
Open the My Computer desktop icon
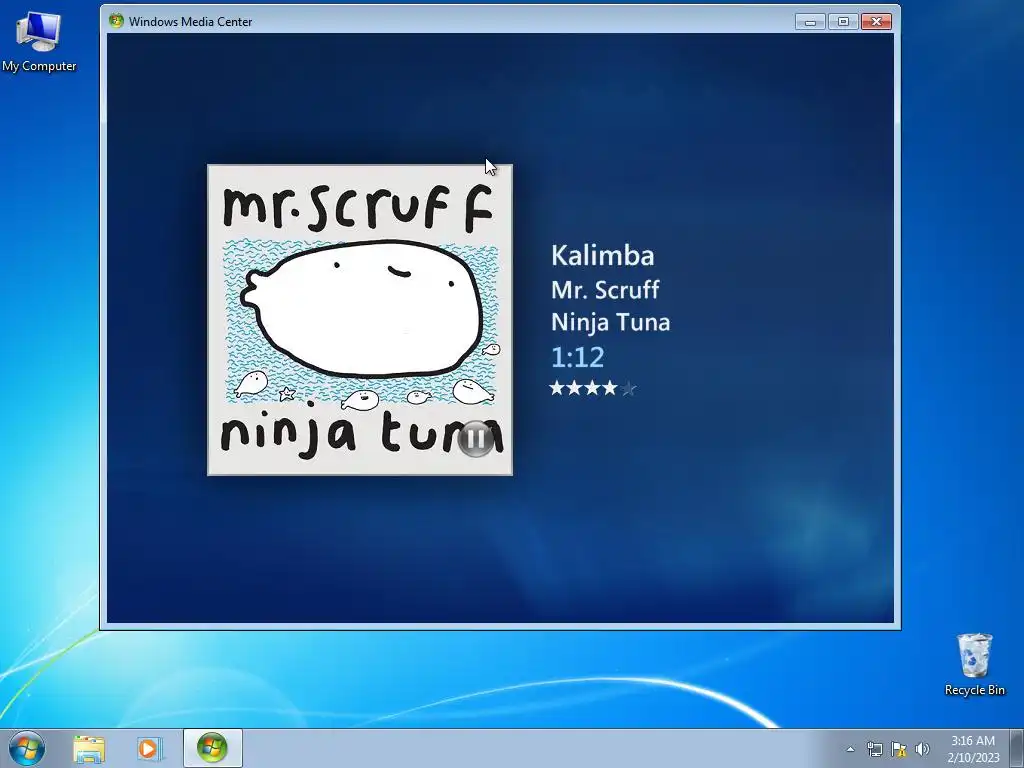click(x=39, y=41)
